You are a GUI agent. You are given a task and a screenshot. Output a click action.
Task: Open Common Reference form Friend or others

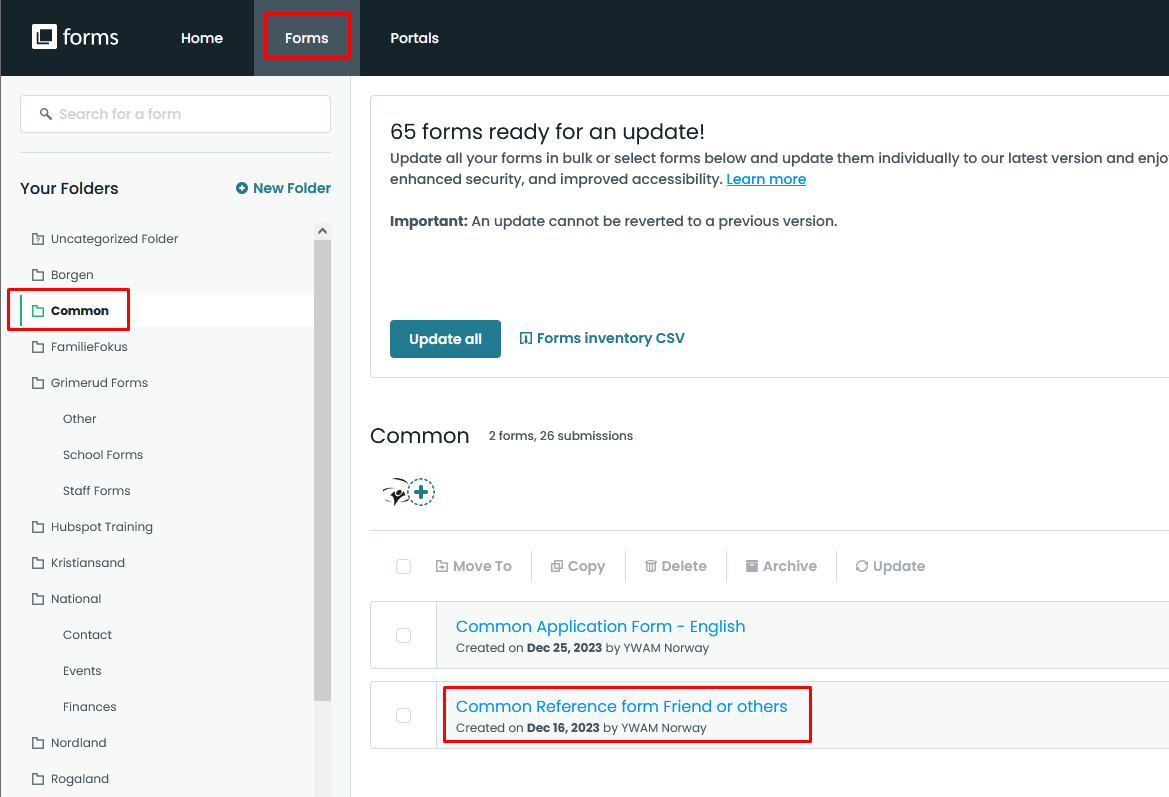click(621, 707)
